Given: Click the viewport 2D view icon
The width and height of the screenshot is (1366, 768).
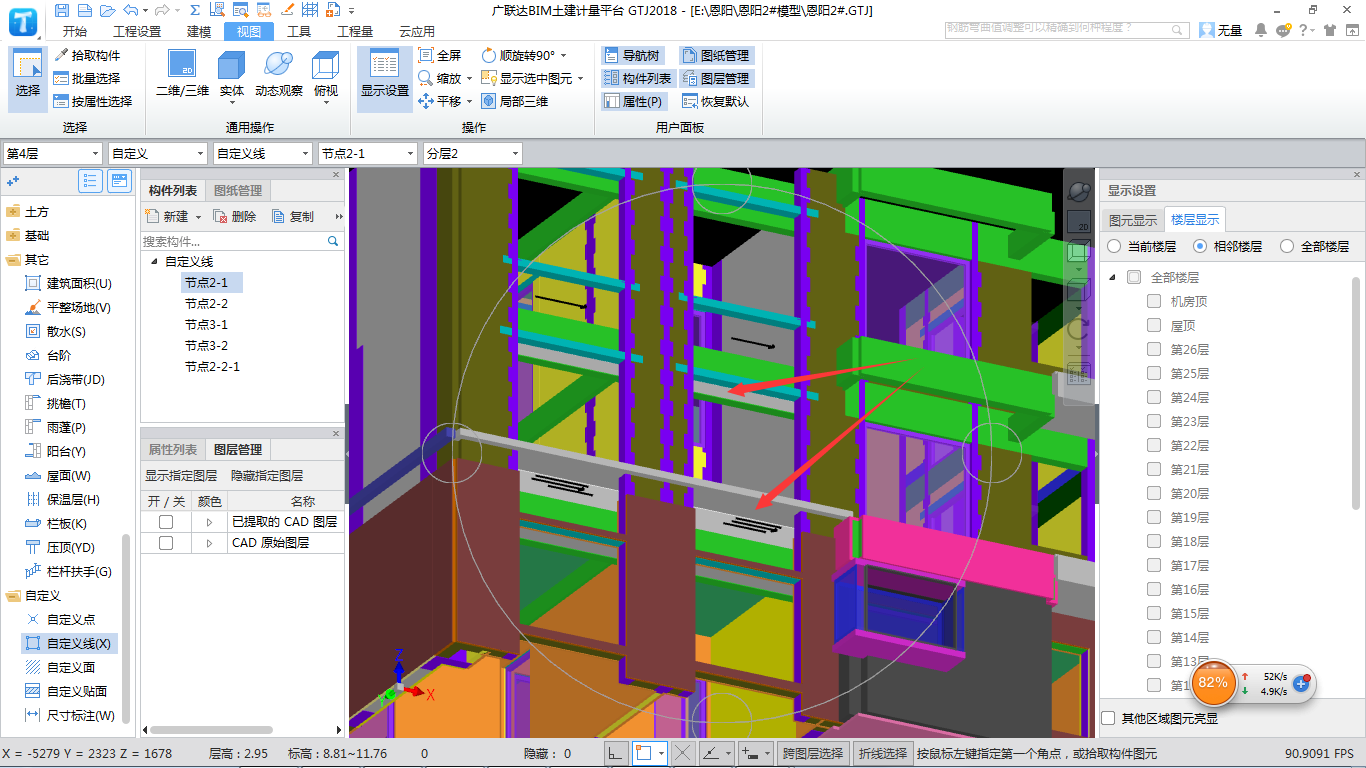Looking at the screenshot, I should pos(1079,222).
